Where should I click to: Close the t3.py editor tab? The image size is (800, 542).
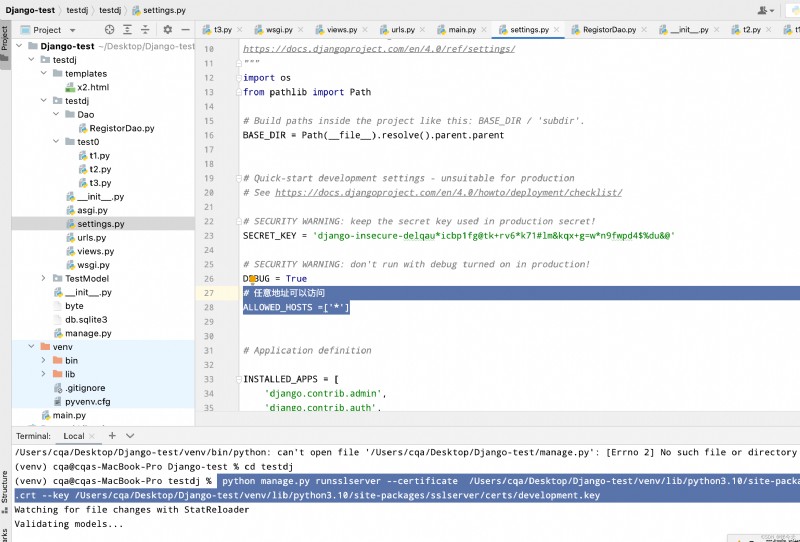(x=240, y=30)
